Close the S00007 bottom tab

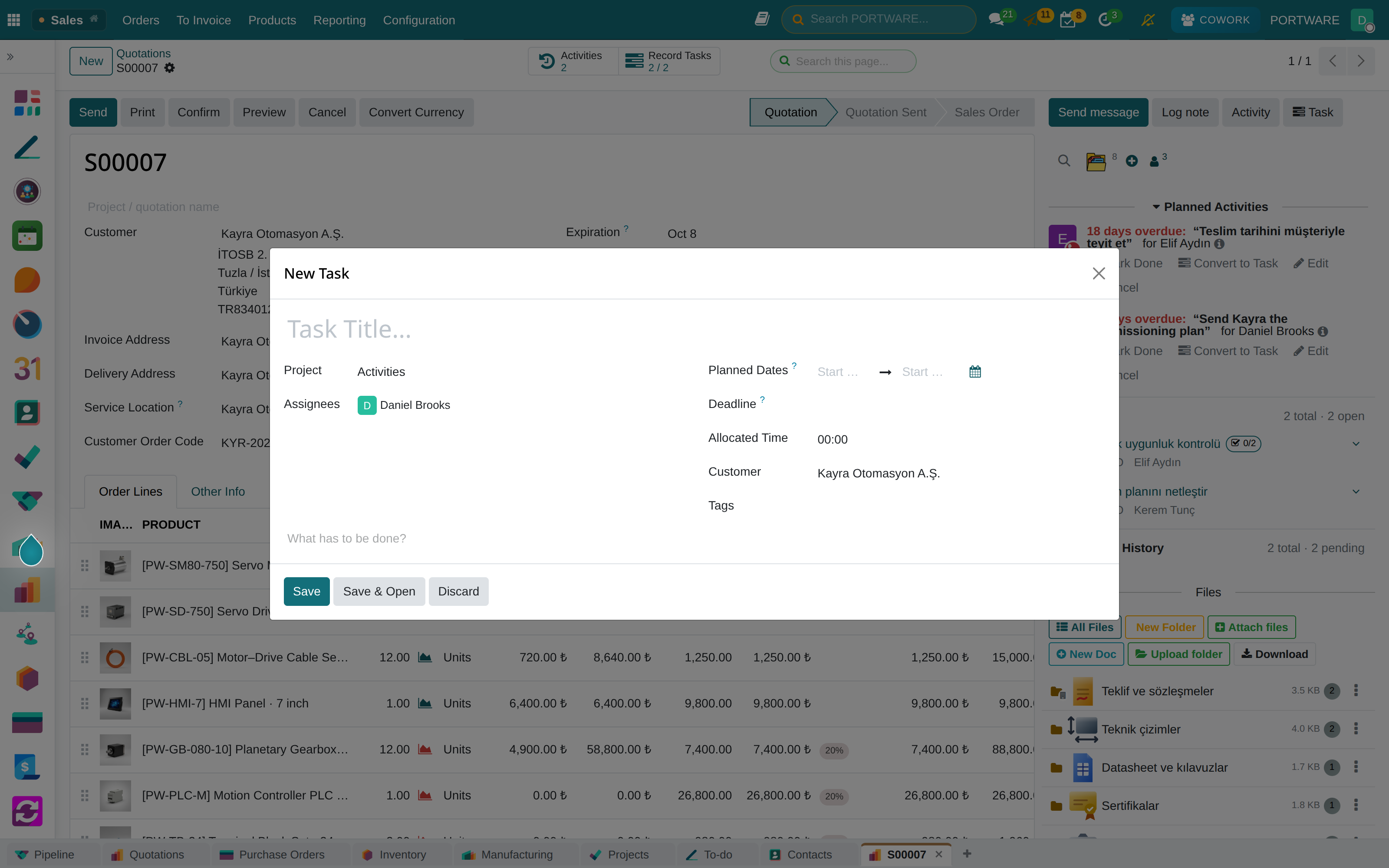point(939,854)
